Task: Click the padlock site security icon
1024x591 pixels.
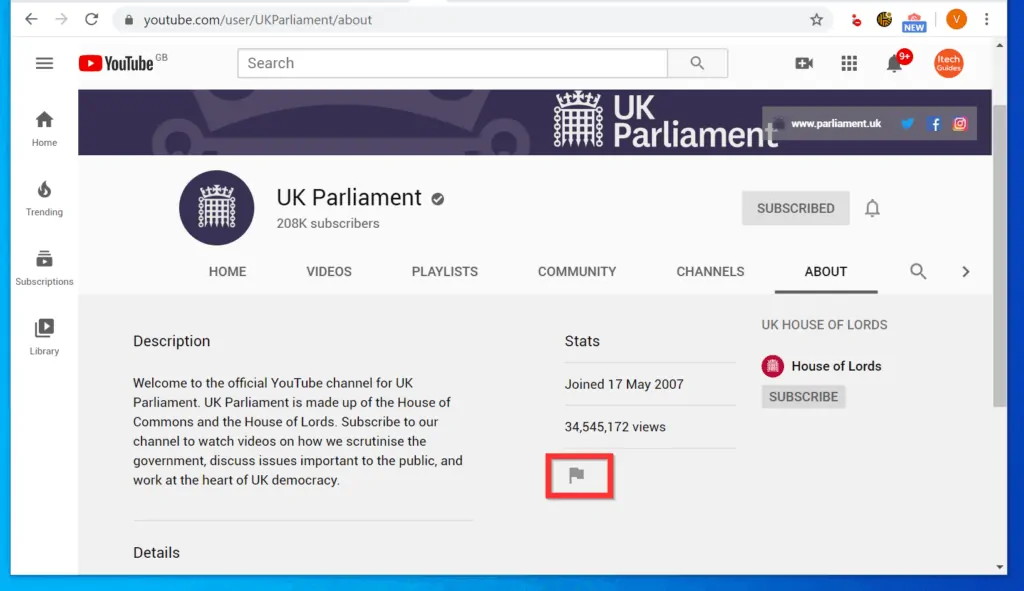Action: click(x=129, y=20)
